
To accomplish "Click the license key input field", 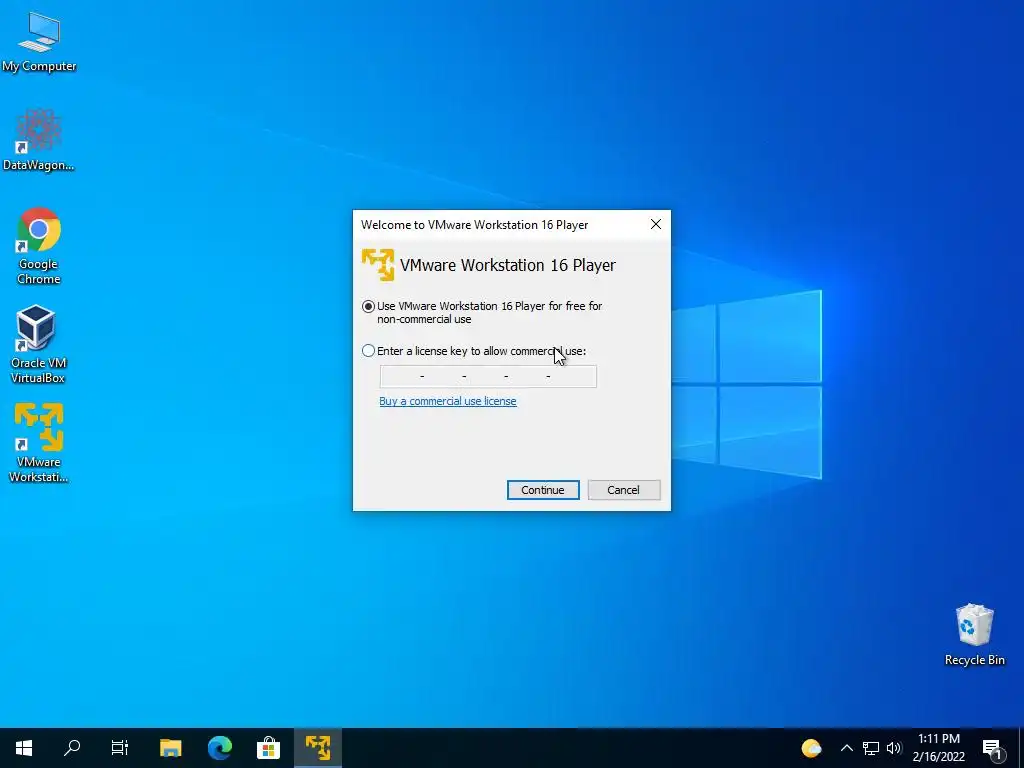I will point(488,376).
